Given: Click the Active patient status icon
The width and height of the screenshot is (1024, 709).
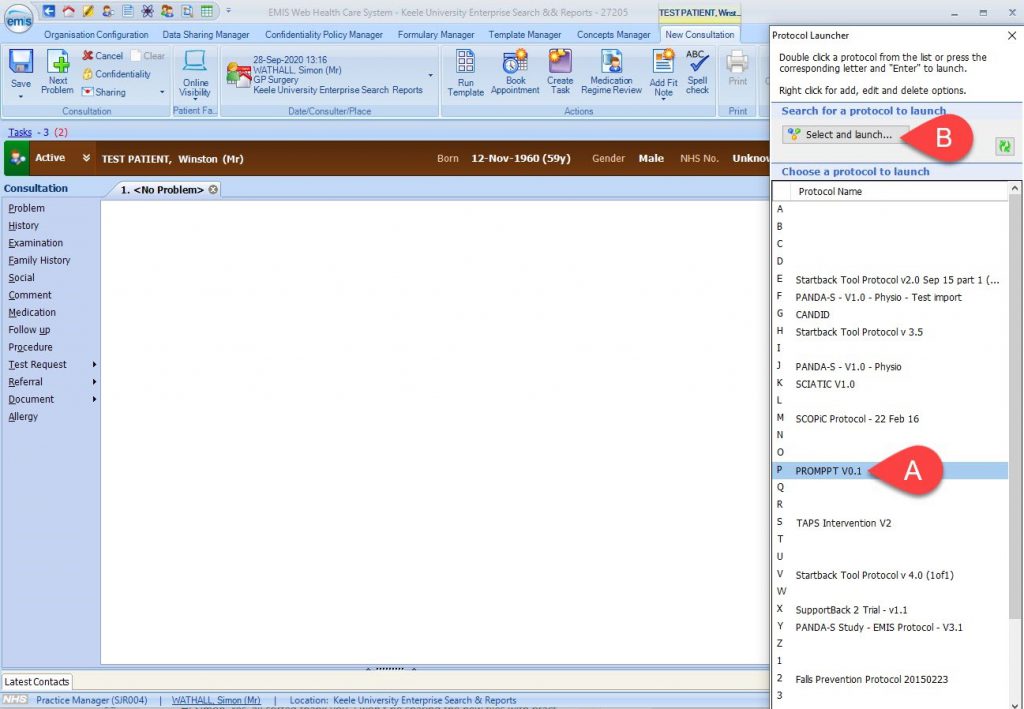Looking at the screenshot, I should pyautogui.click(x=17, y=158).
